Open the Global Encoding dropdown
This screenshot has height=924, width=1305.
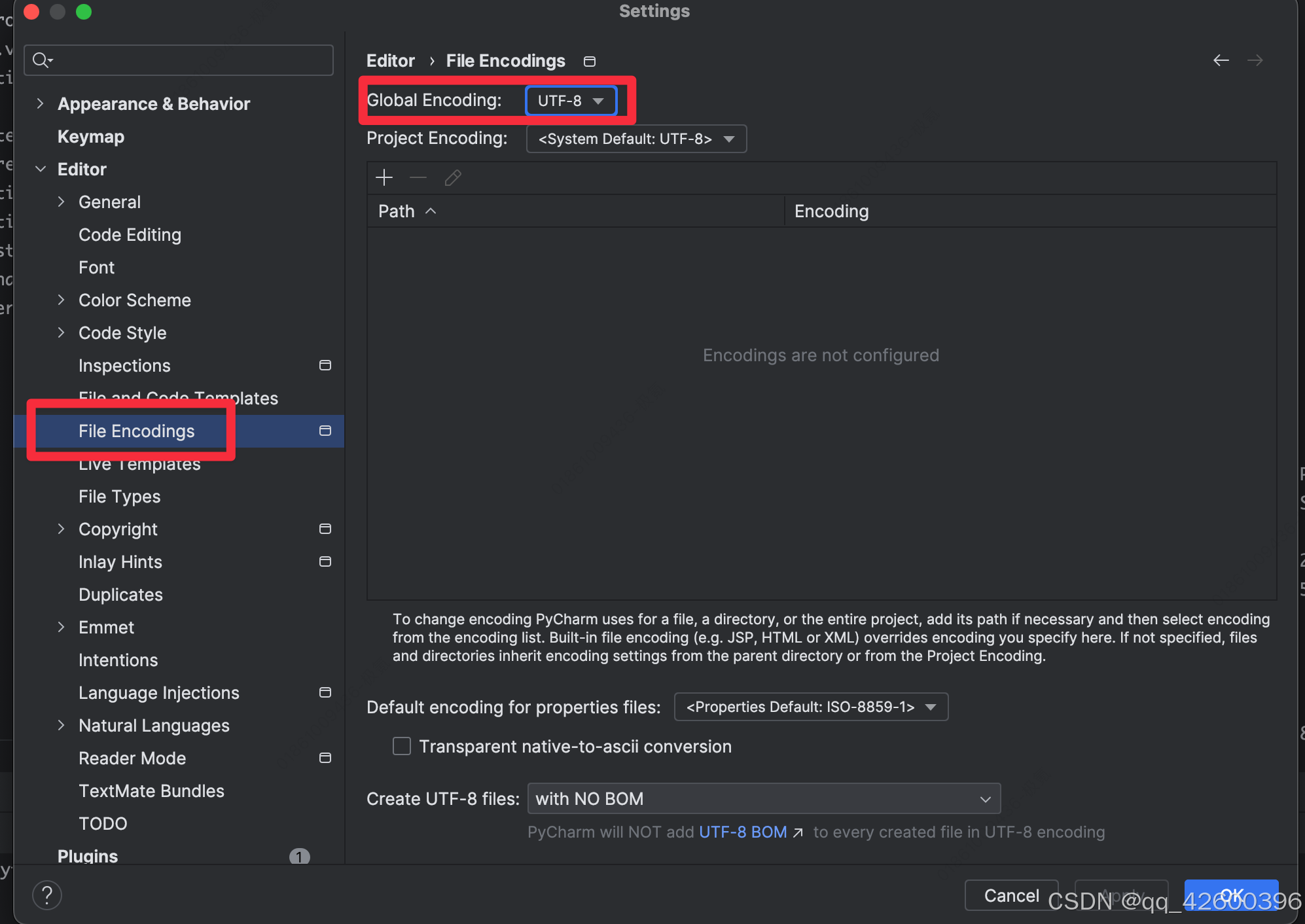[x=571, y=101]
